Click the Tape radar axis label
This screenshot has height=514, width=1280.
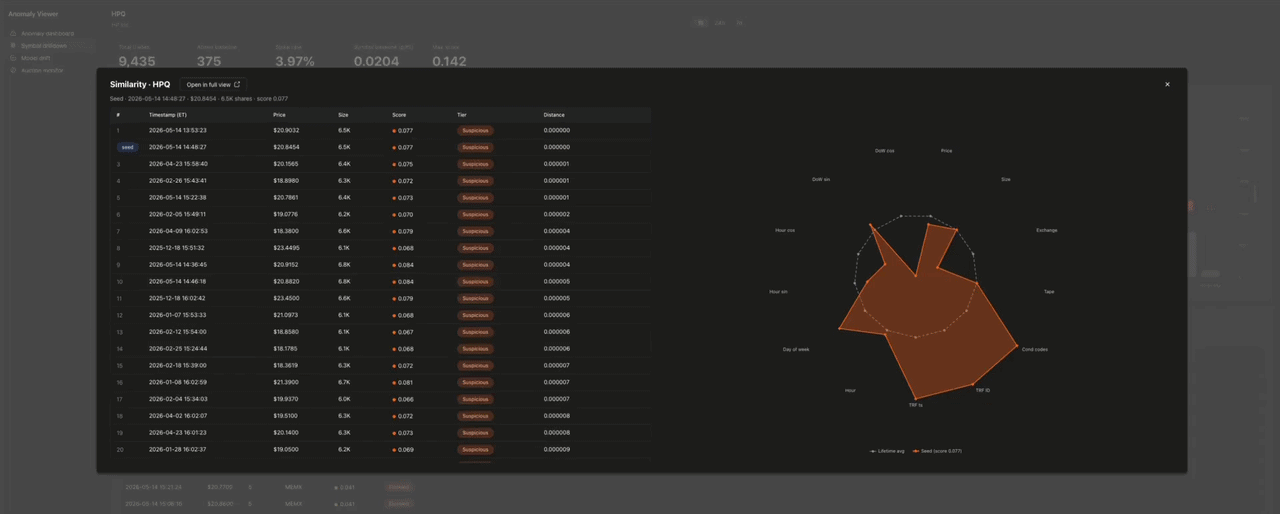coord(1049,292)
